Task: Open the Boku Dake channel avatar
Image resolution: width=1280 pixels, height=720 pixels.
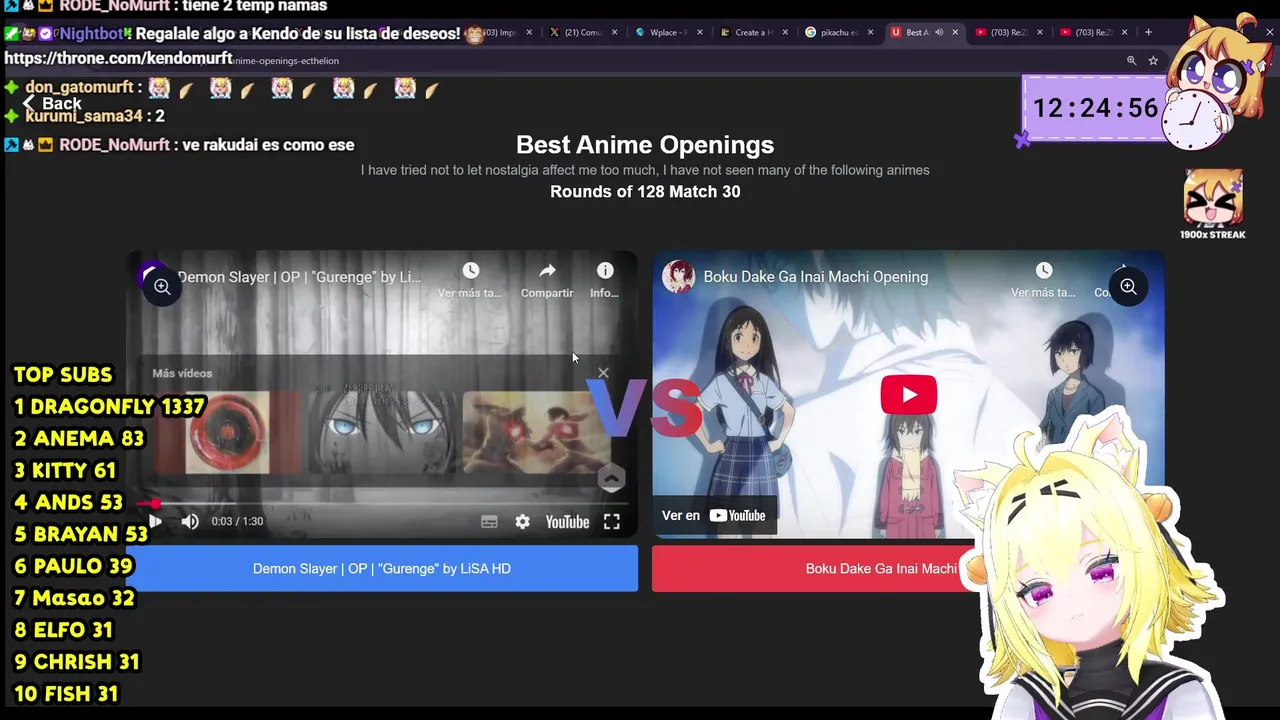Action: (678, 277)
